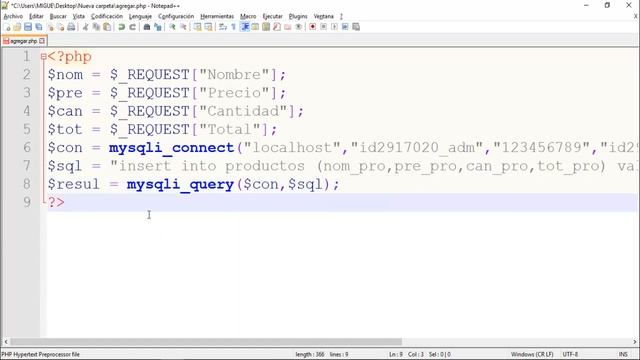Create a new file with the New icon
640x360 pixels.
7,27
